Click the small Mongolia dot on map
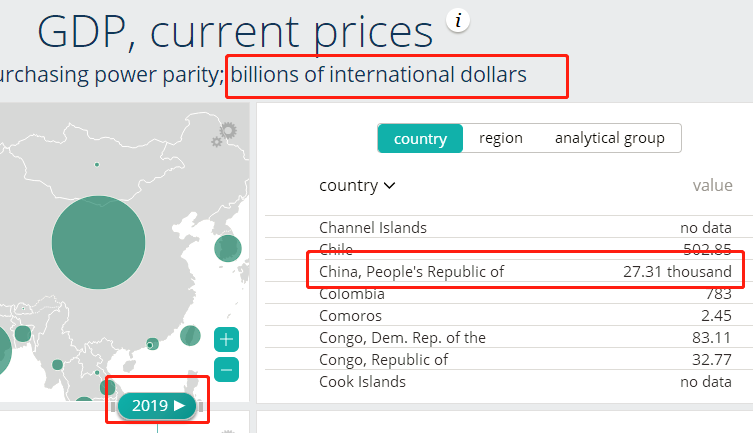The height and width of the screenshot is (433, 753). point(97,165)
